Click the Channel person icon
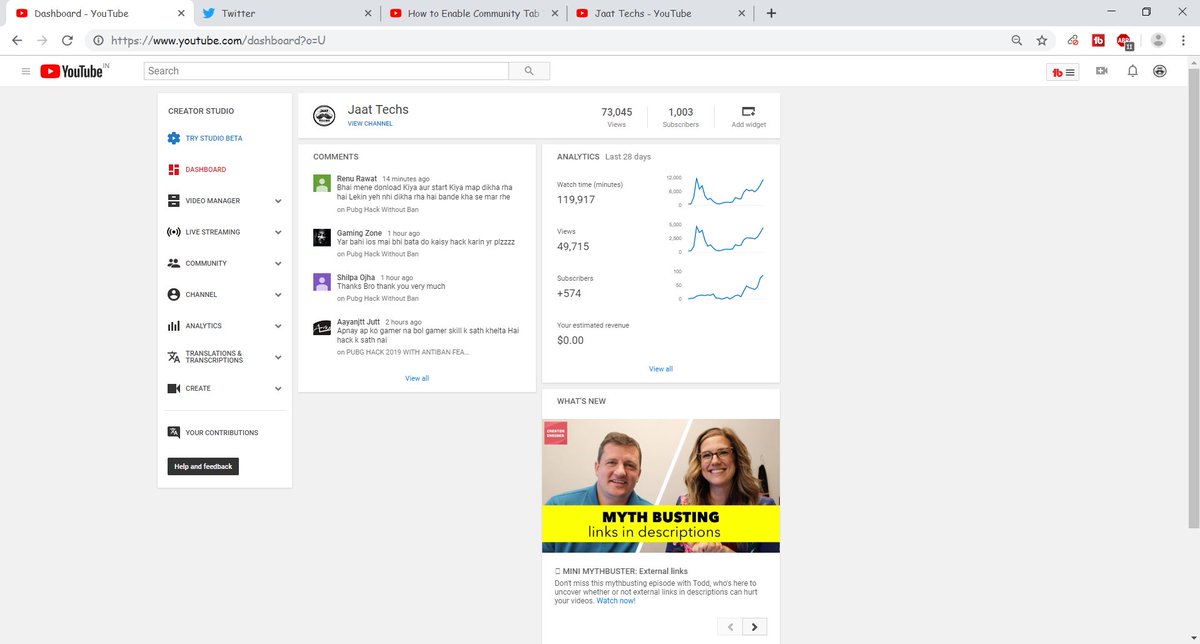The height and width of the screenshot is (644, 1200). pyautogui.click(x=174, y=294)
